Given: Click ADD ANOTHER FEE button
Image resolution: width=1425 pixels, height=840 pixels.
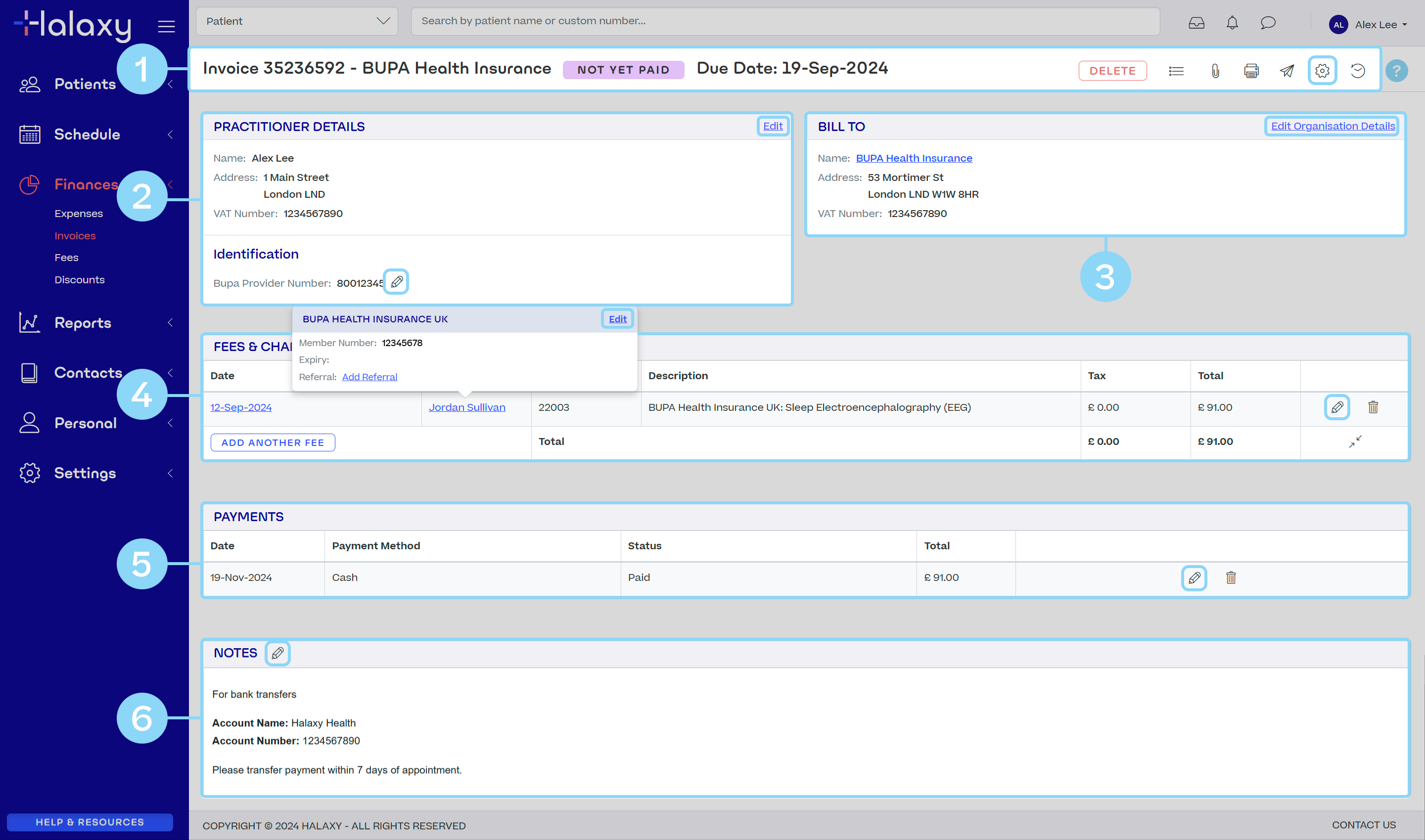Looking at the screenshot, I should click(x=273, y=442).
